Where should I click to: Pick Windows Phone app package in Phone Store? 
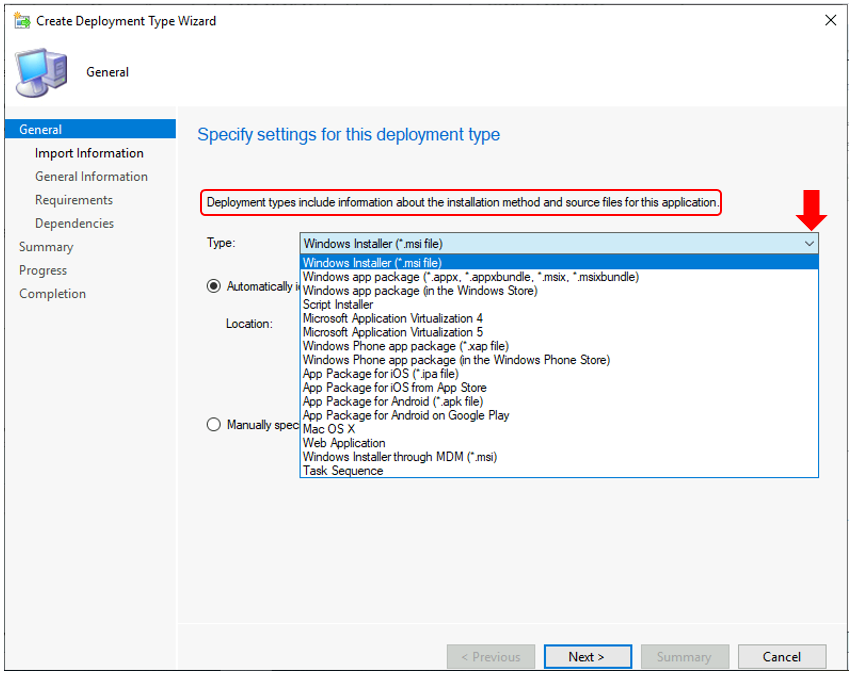point(559,360)
